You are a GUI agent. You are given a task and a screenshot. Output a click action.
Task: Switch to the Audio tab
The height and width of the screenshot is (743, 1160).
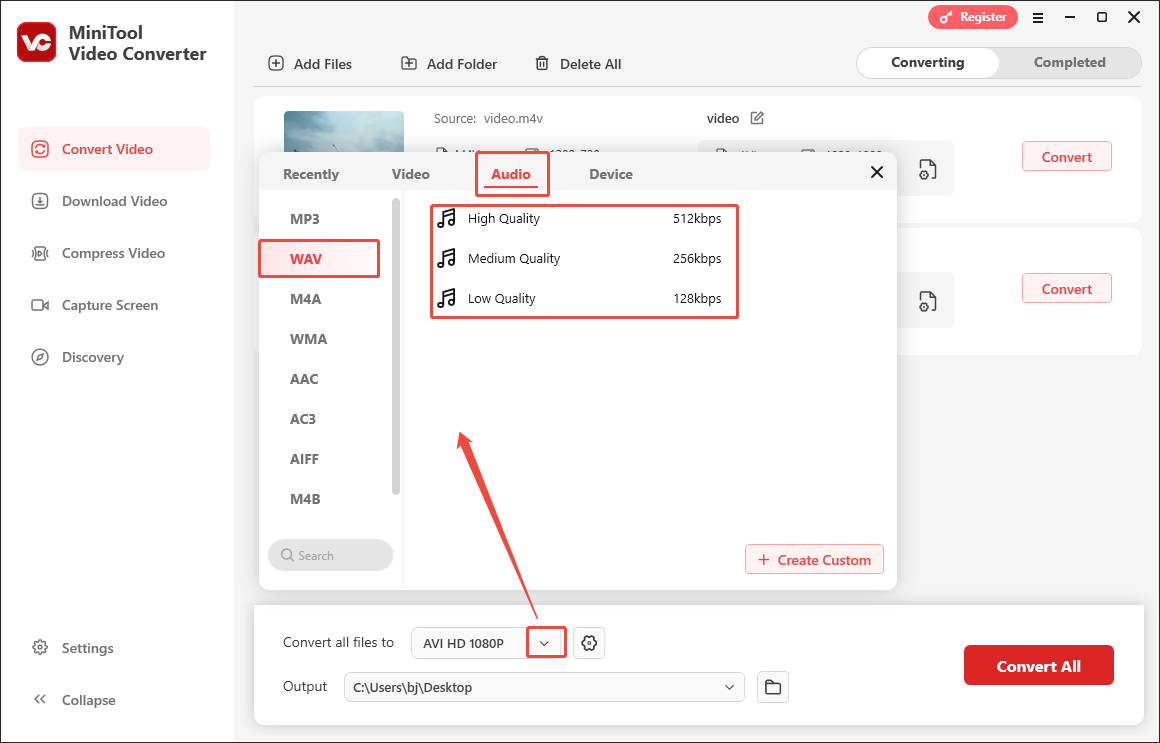coord(511,174)
